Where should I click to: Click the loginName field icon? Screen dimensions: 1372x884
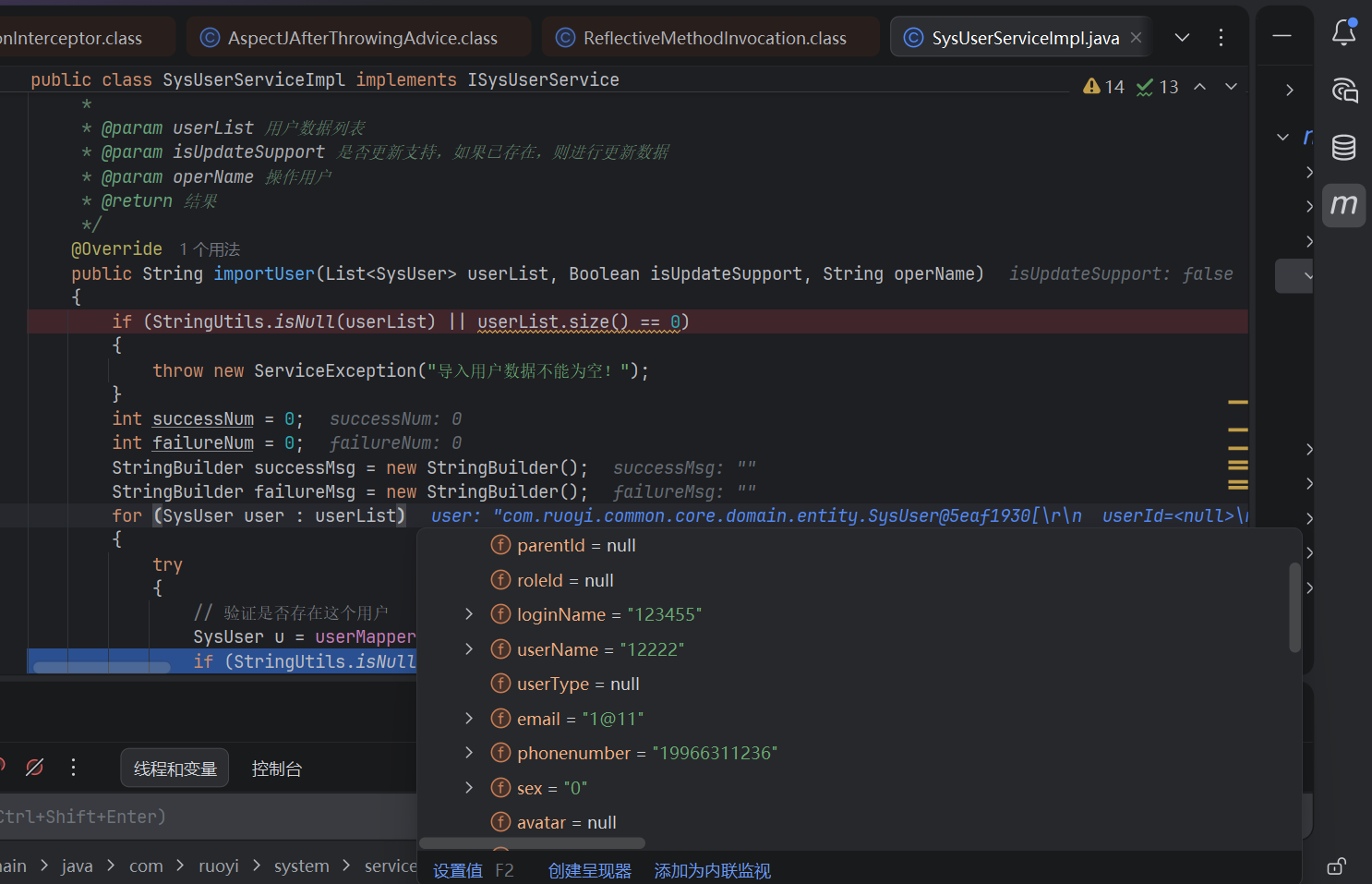tap(500, 614)
